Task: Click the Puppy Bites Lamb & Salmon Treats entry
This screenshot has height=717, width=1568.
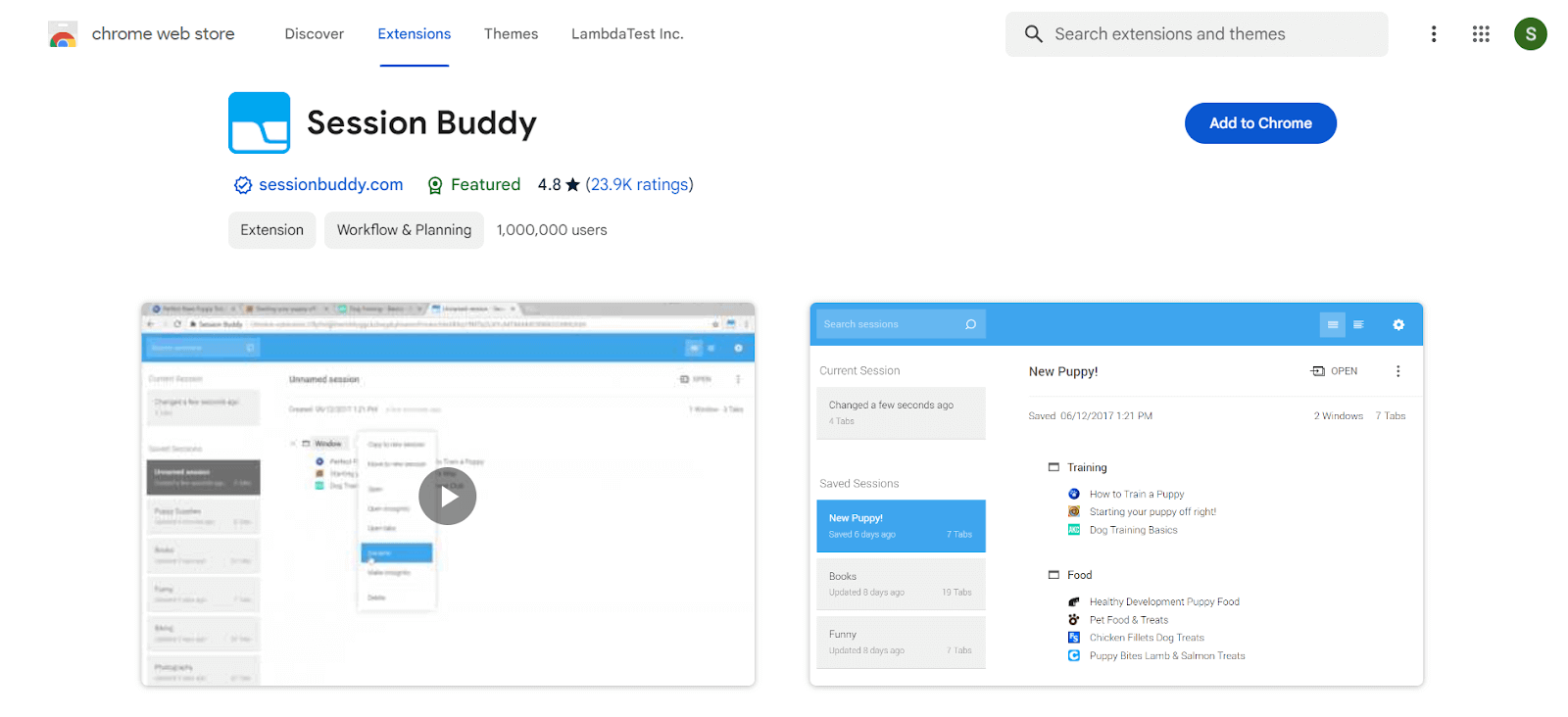Action: click(1167, 656)
